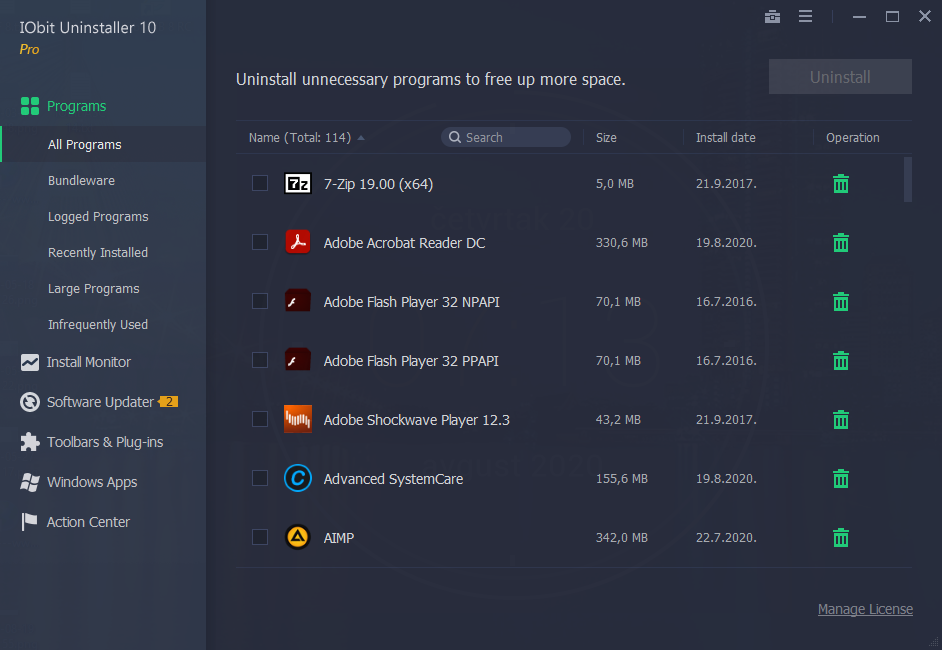Image resolution: width=942 pixels, height=650 pixels.
Task: Click the Windows Apps logo icon
Action: click(x=29, y=482)
